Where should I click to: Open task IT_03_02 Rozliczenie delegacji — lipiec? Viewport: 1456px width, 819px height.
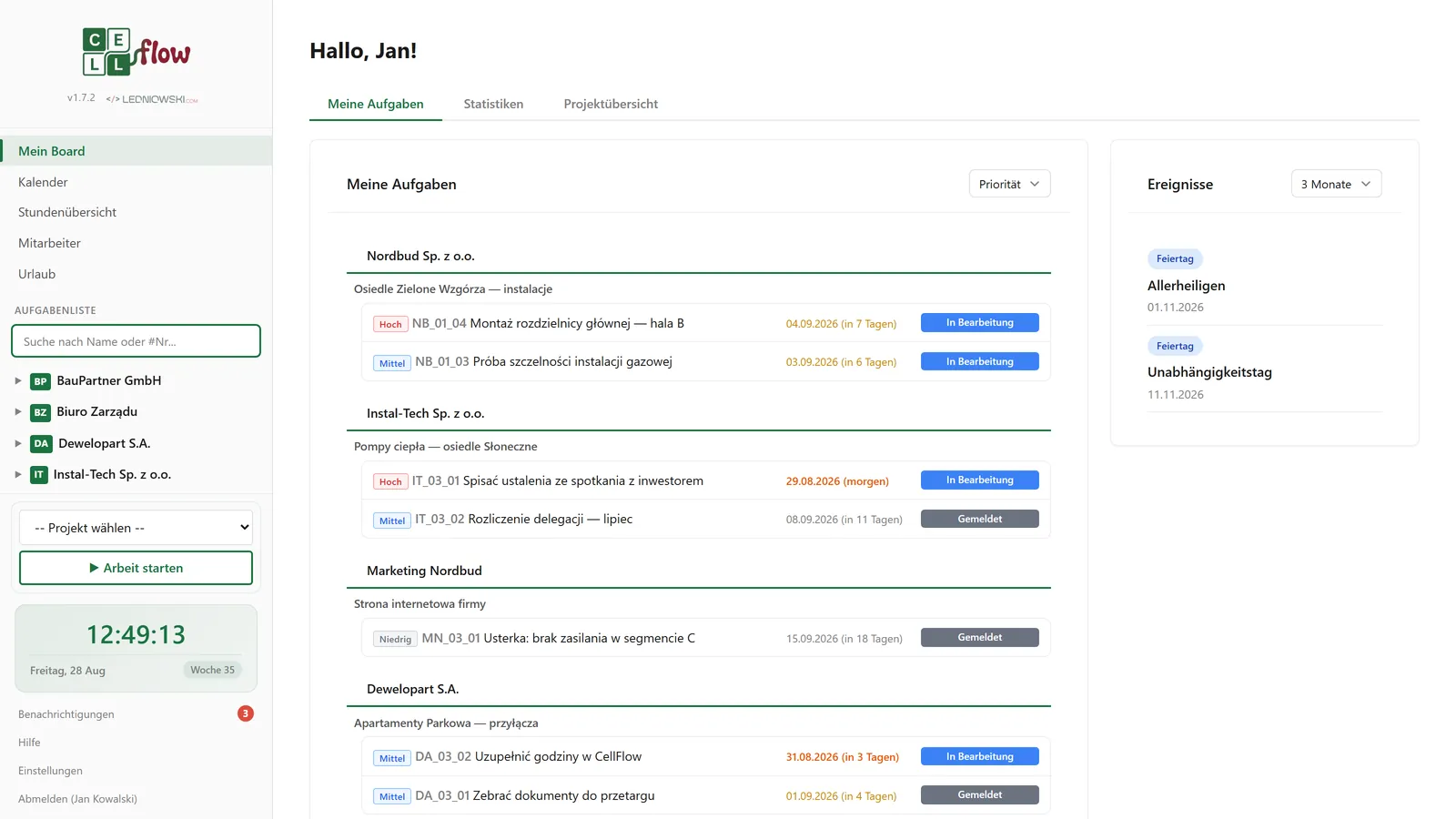click(523, 520)
